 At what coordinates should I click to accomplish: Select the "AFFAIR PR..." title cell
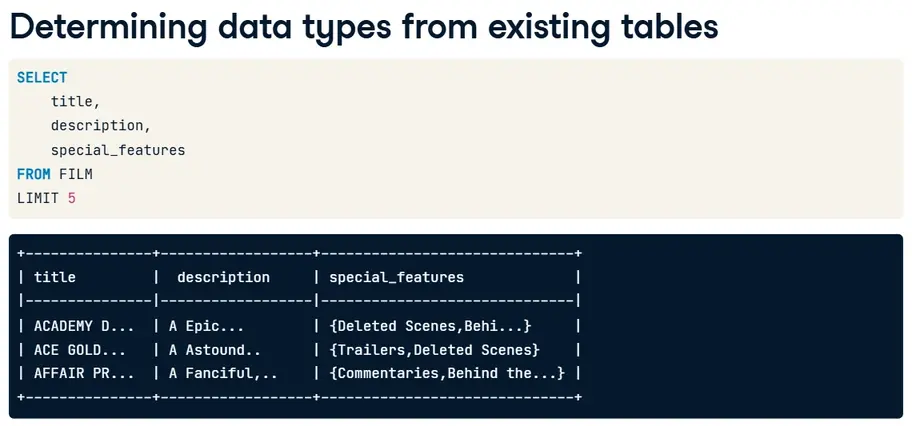83,373
